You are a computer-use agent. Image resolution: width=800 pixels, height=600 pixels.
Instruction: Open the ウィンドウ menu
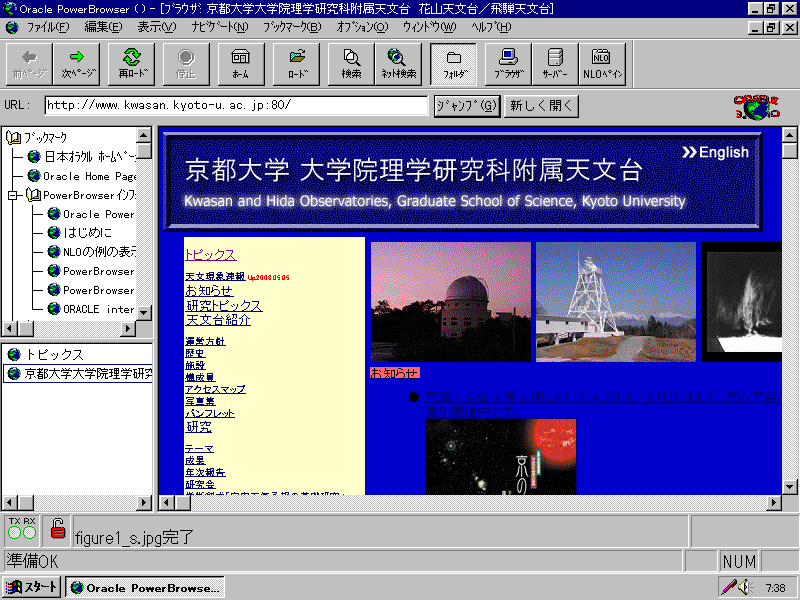click(429, 27)
